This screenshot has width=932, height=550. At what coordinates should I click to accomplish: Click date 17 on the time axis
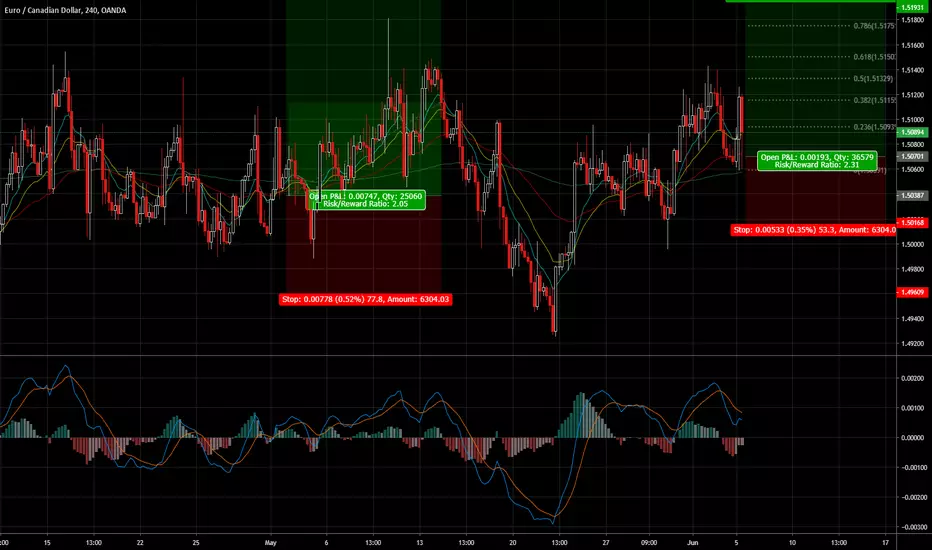(886, 542)
